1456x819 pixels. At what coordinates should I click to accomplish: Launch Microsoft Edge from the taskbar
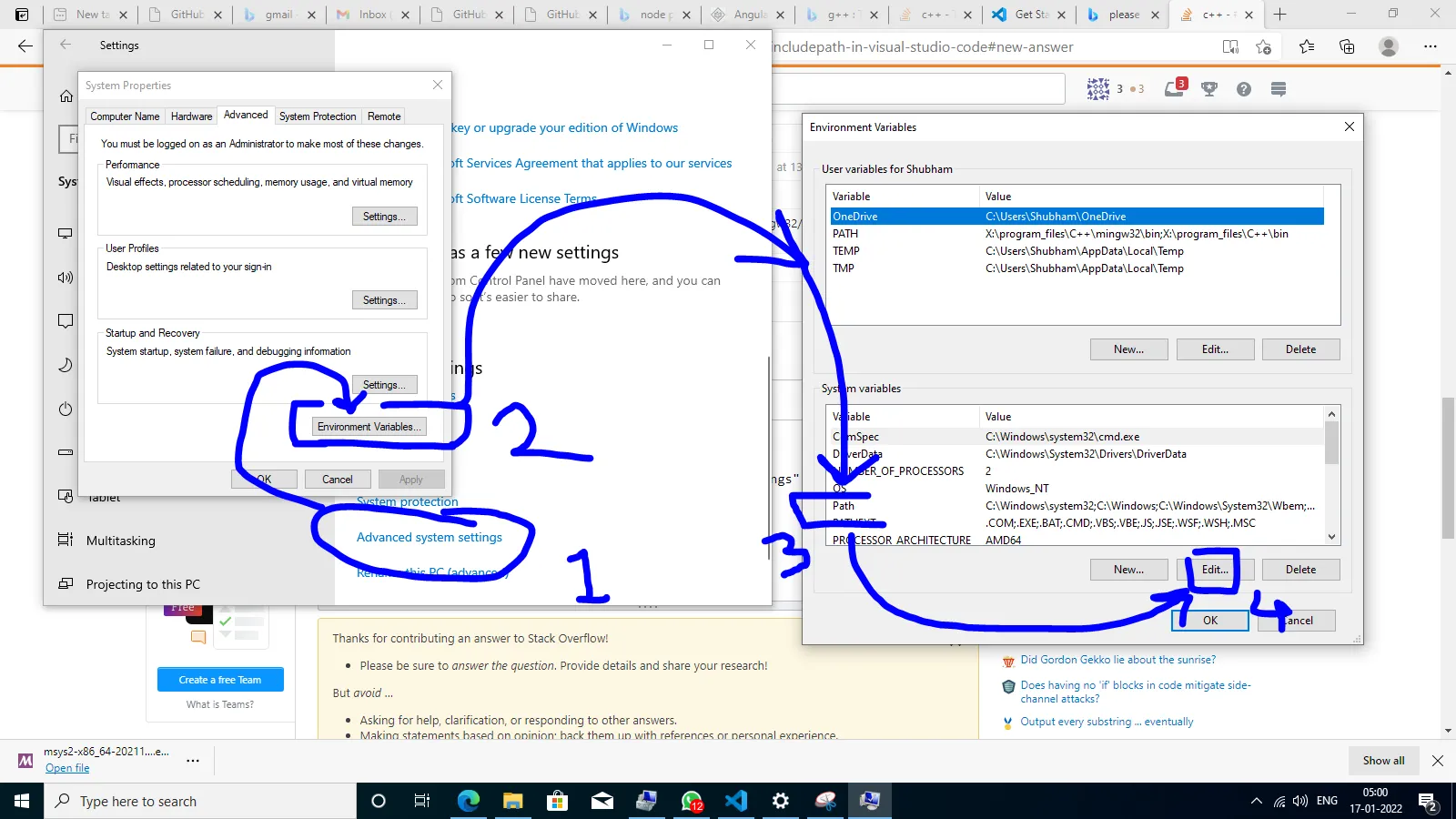(469, 801)
